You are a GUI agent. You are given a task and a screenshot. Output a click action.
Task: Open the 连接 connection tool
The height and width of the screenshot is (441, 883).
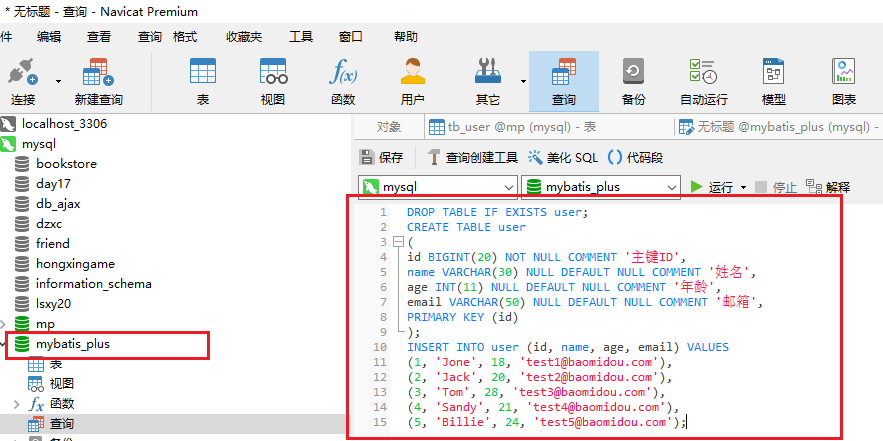(x=23, y=82)
